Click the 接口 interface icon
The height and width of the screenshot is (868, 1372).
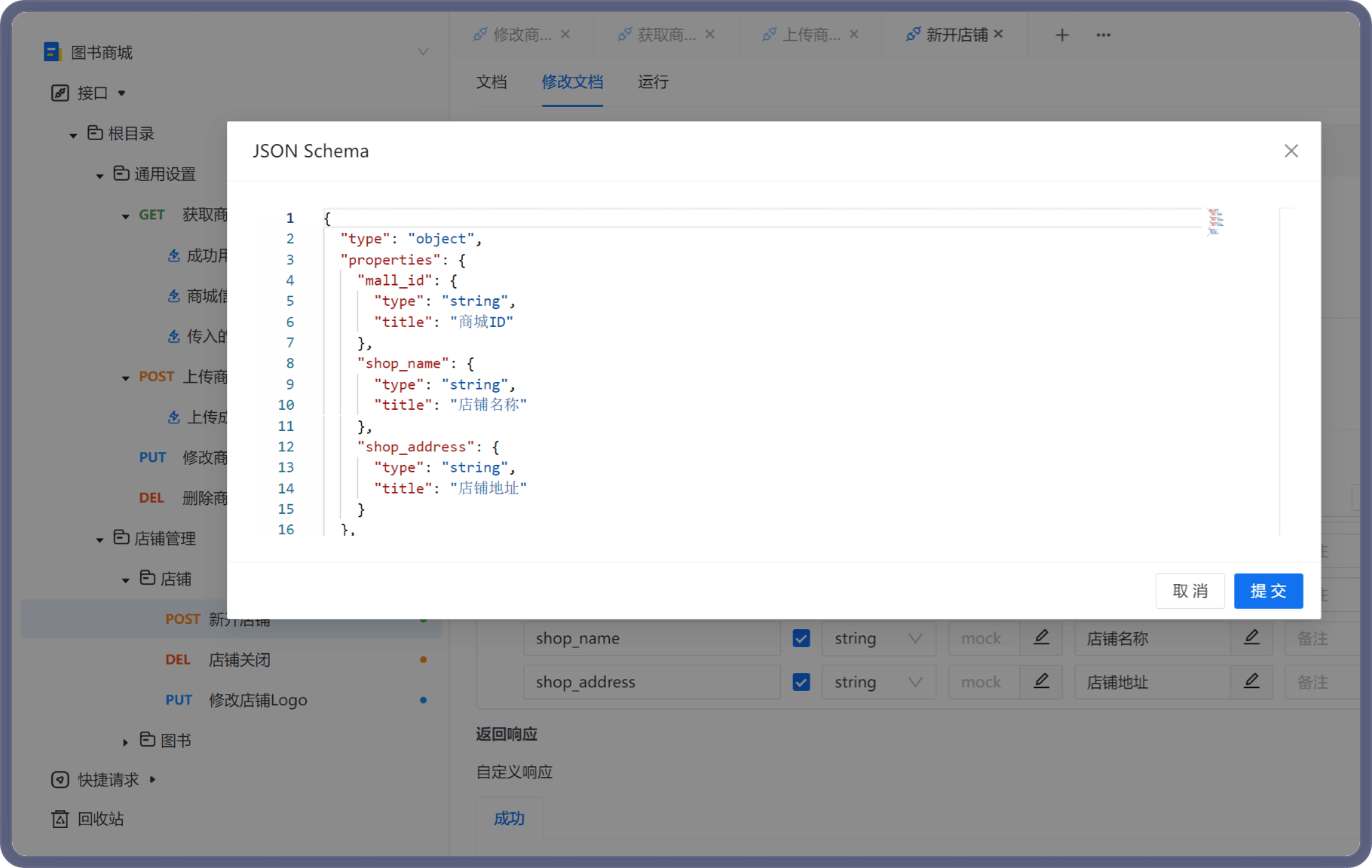[x=60, y=93]
